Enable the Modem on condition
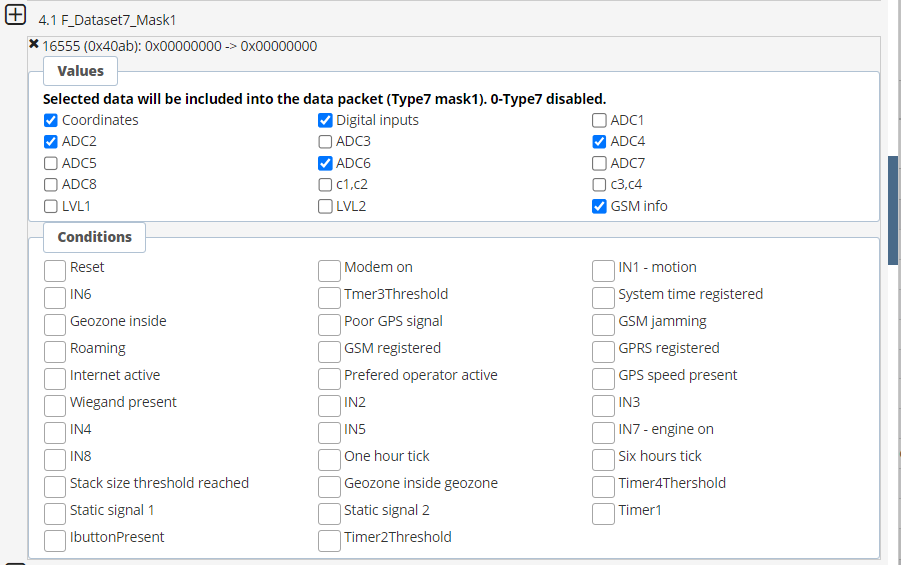The image size is (901, 565). (x=329, y=270)
